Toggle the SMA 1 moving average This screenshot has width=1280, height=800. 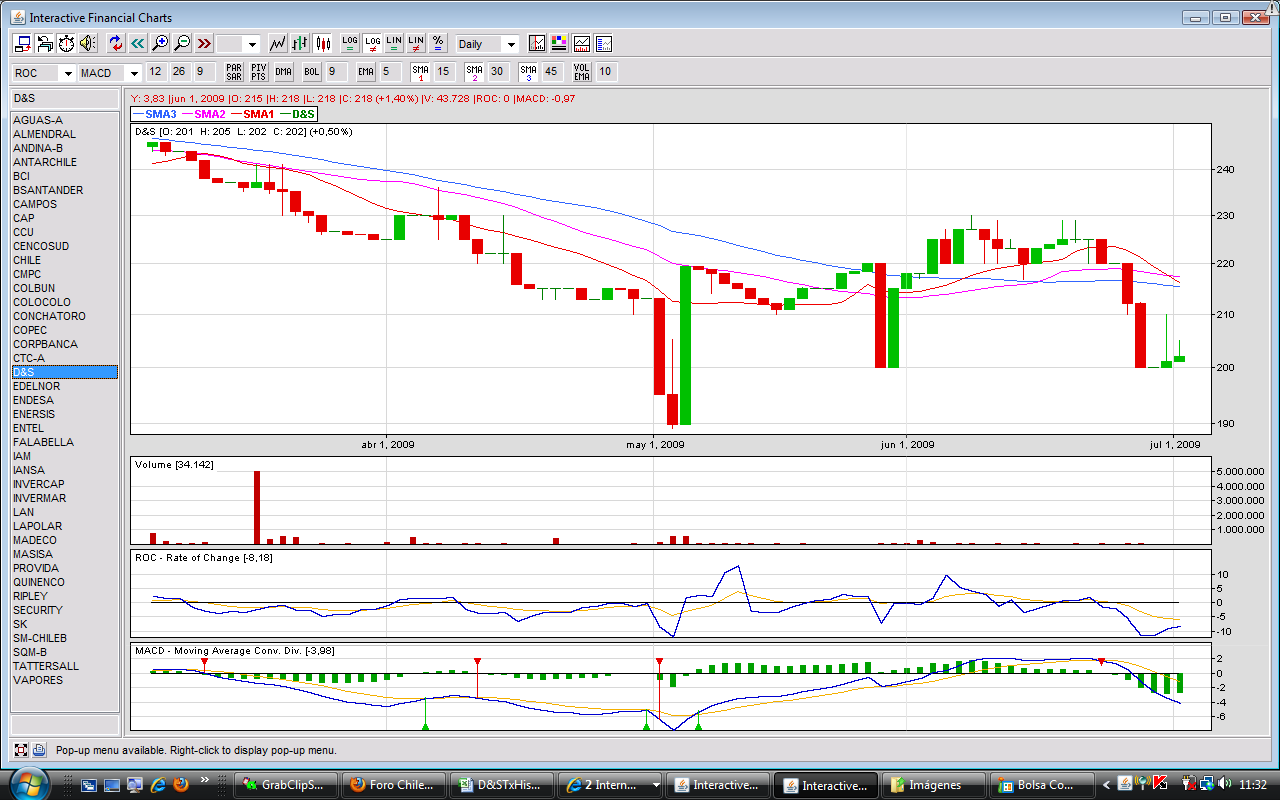point(420,72)
